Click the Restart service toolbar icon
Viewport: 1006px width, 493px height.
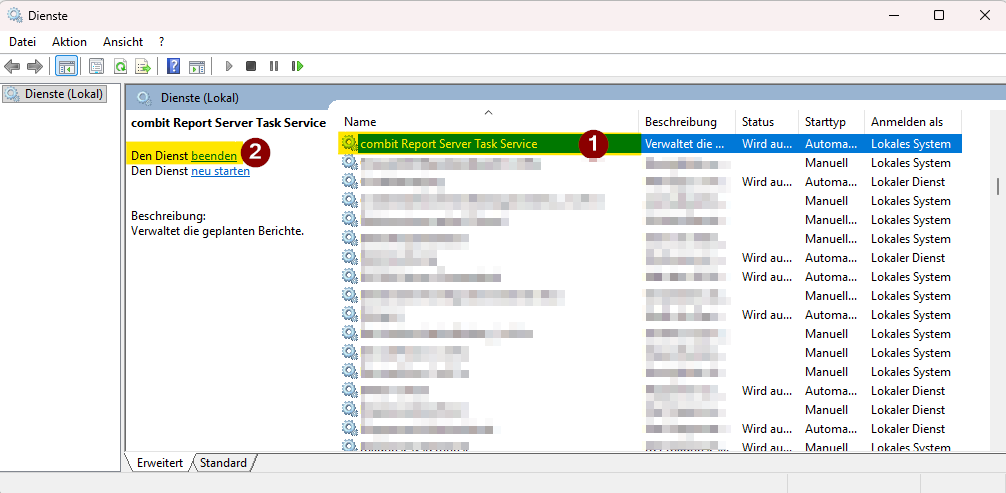pos(297,66)
